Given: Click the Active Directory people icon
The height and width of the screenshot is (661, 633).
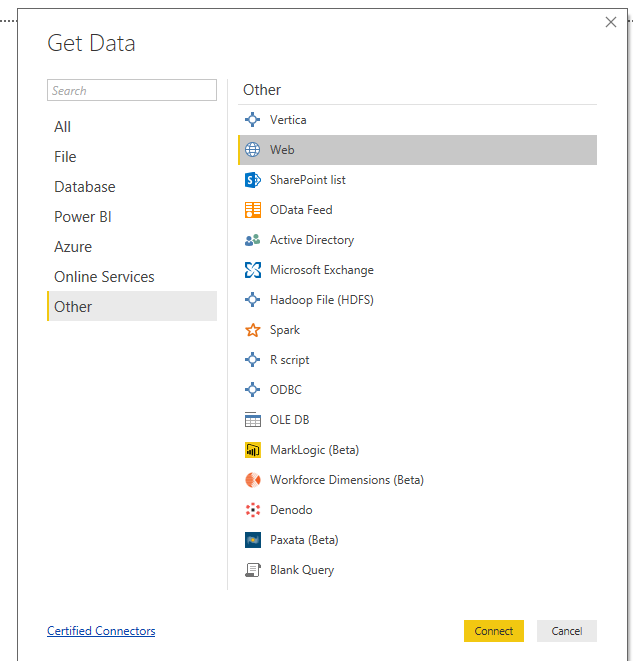Looking at the screenshot, I should coord(252,240).
